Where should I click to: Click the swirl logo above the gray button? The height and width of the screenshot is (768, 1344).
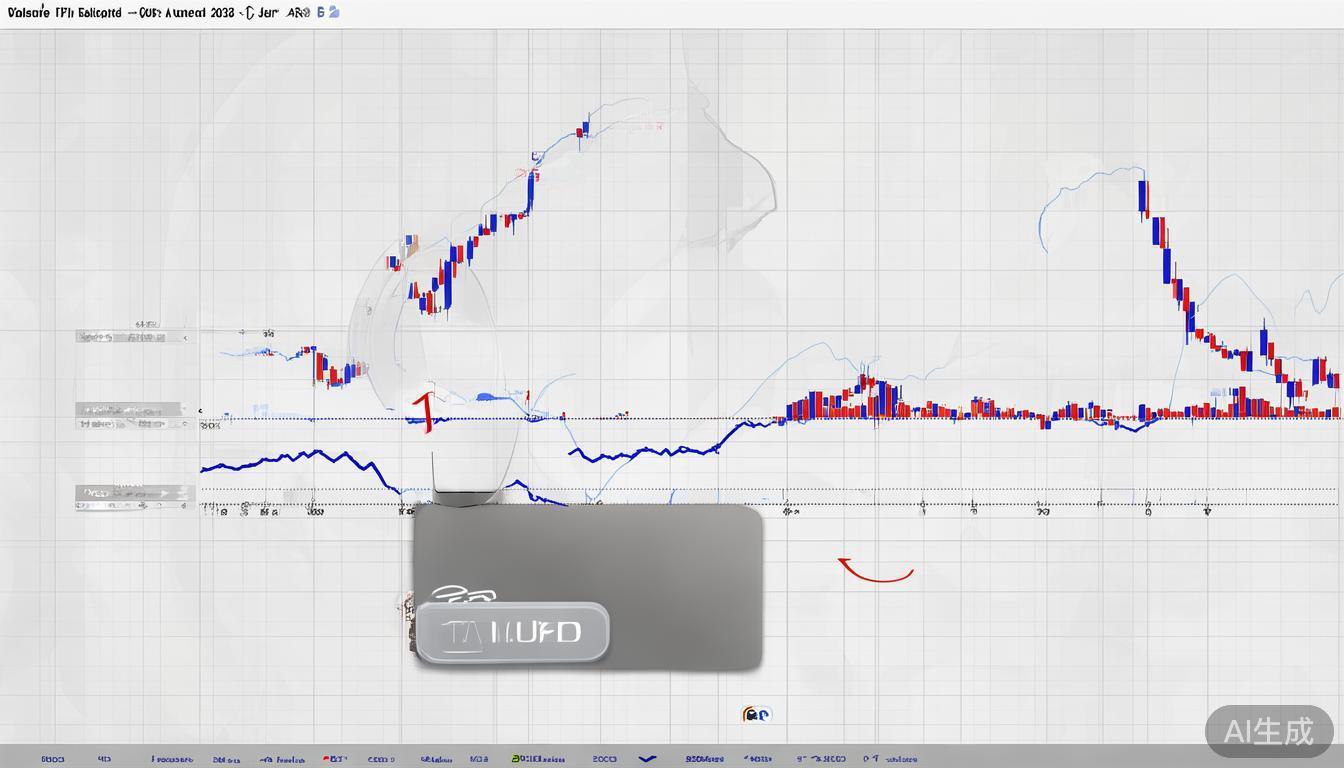461,596
